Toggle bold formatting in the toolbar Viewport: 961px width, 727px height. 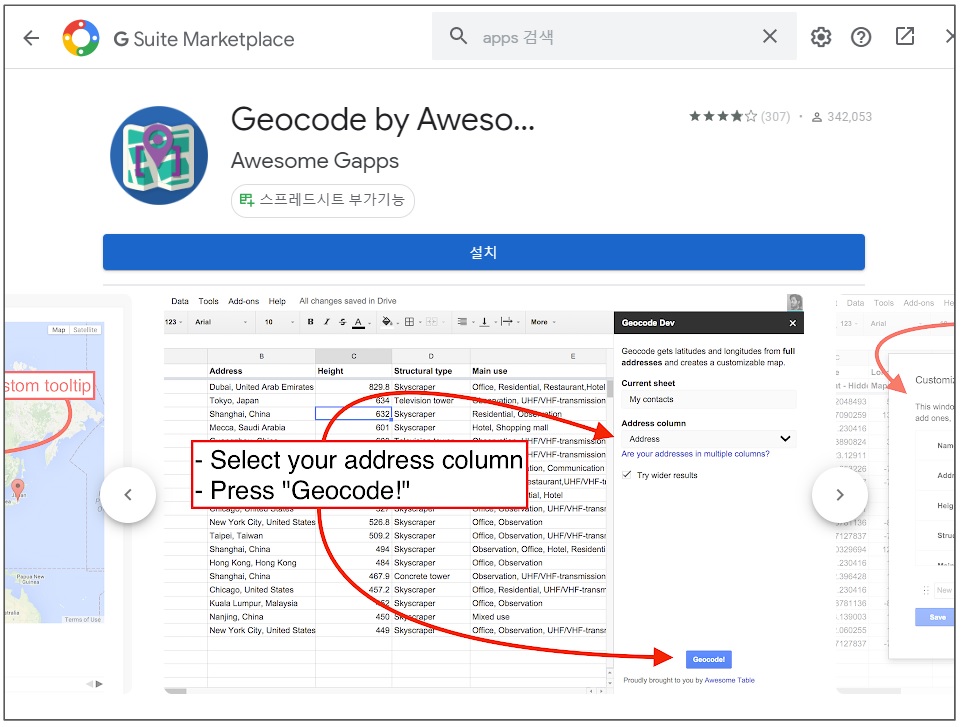311,322
